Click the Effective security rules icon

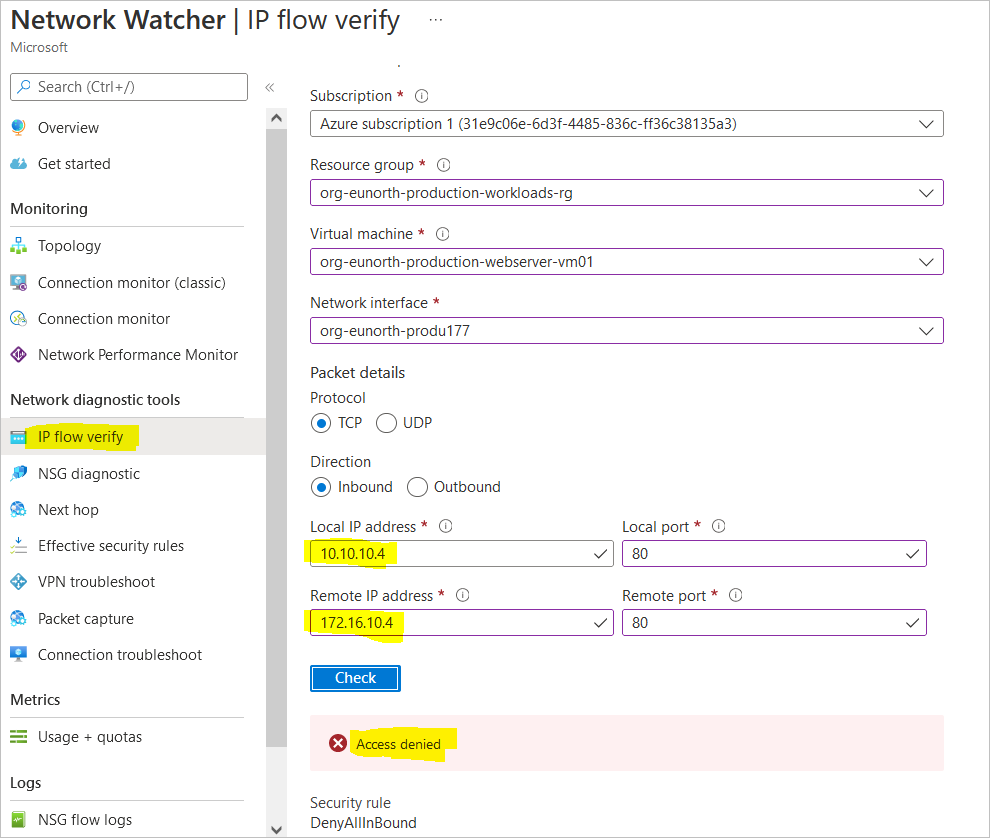click(x=18, y=546)
